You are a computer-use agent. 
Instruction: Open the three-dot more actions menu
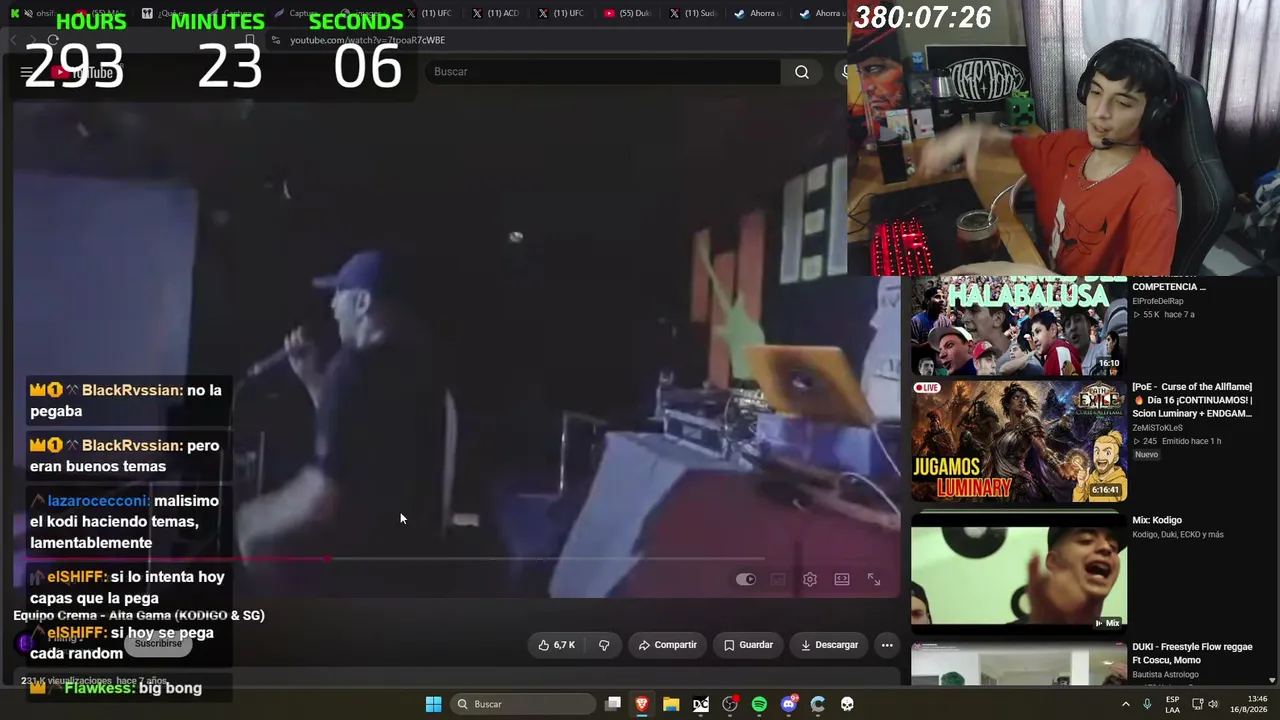(887, 645)
